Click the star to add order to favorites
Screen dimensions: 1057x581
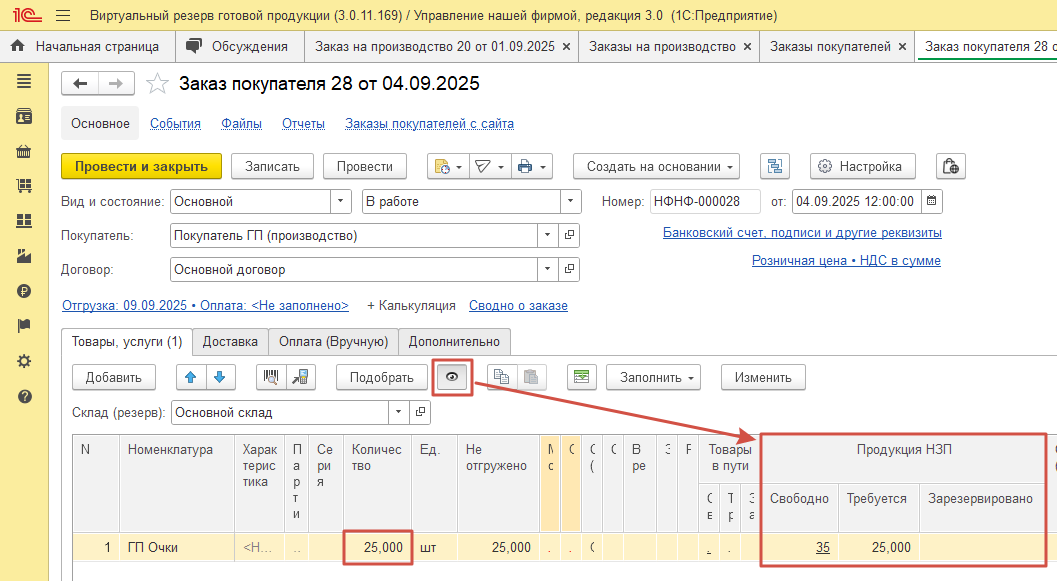[157, 84]
